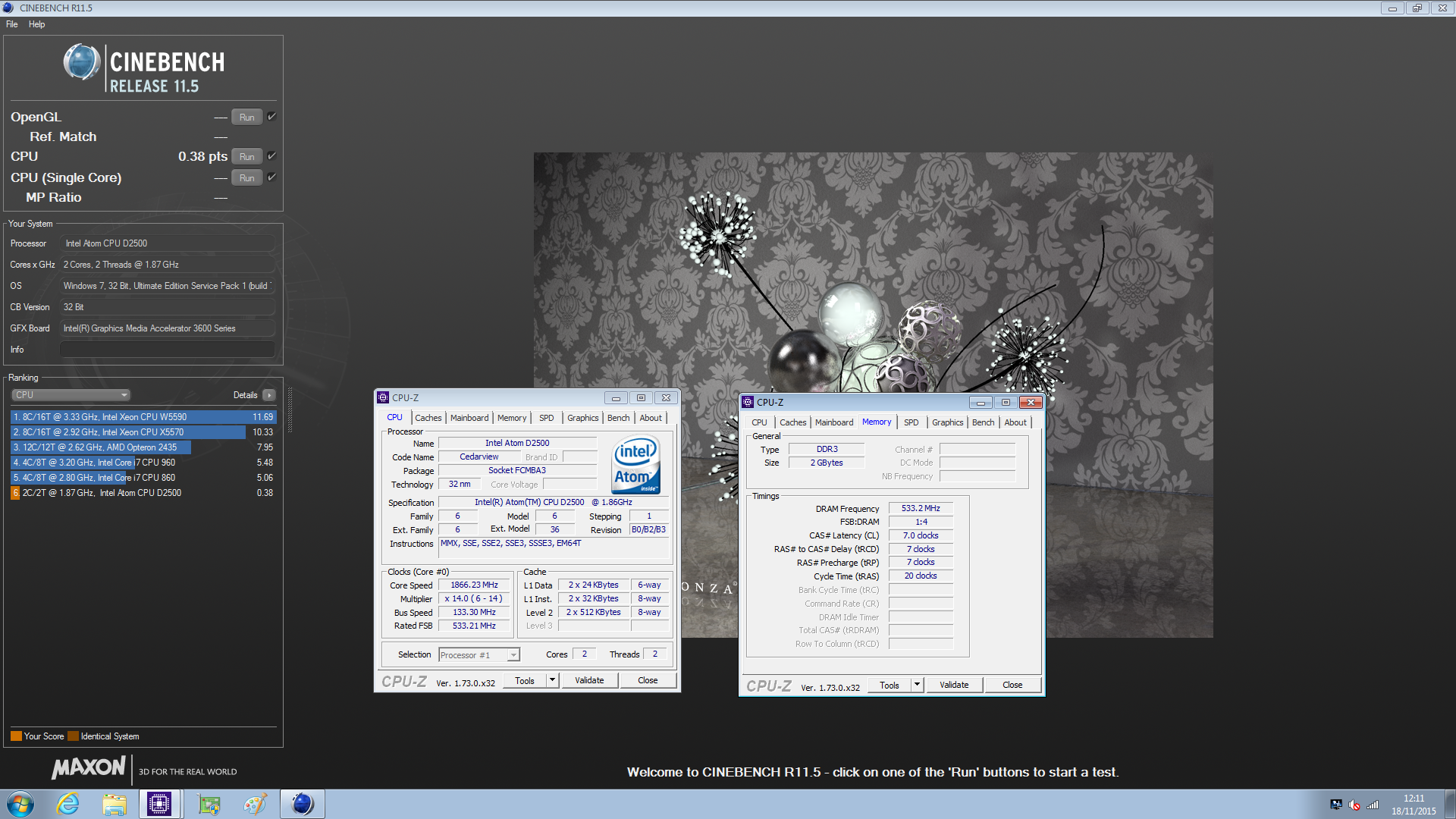Click Core Speed value 1866.23 MHz
Viewport: 1456px width, 819px height.
474,585
